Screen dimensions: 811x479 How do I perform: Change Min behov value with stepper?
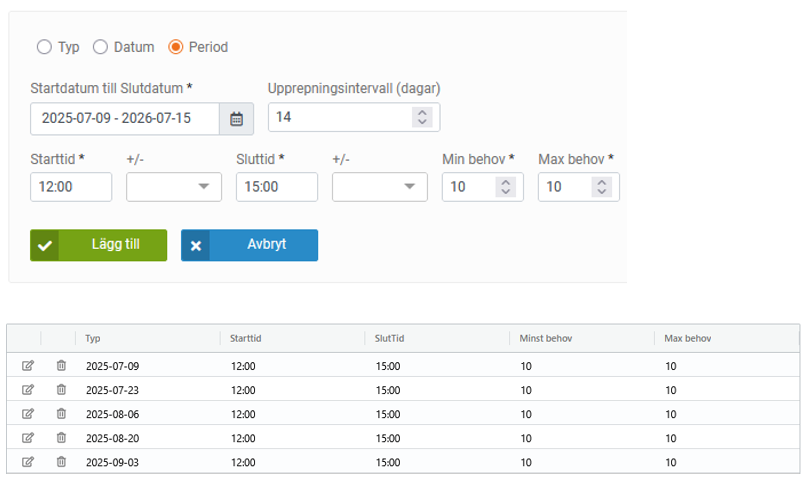[x=506, y=187]
